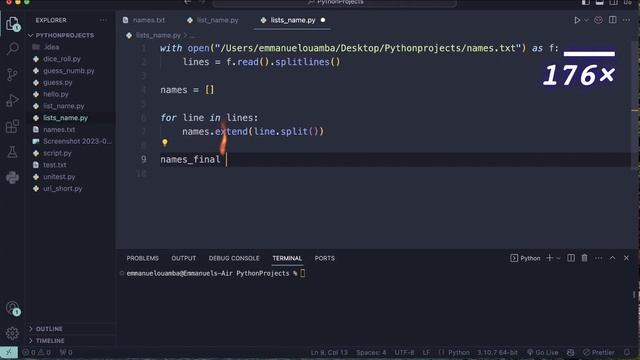Screen dimensions: 640x360
Task: Select the TERMINAL panel tab
Action: [287, 258]
